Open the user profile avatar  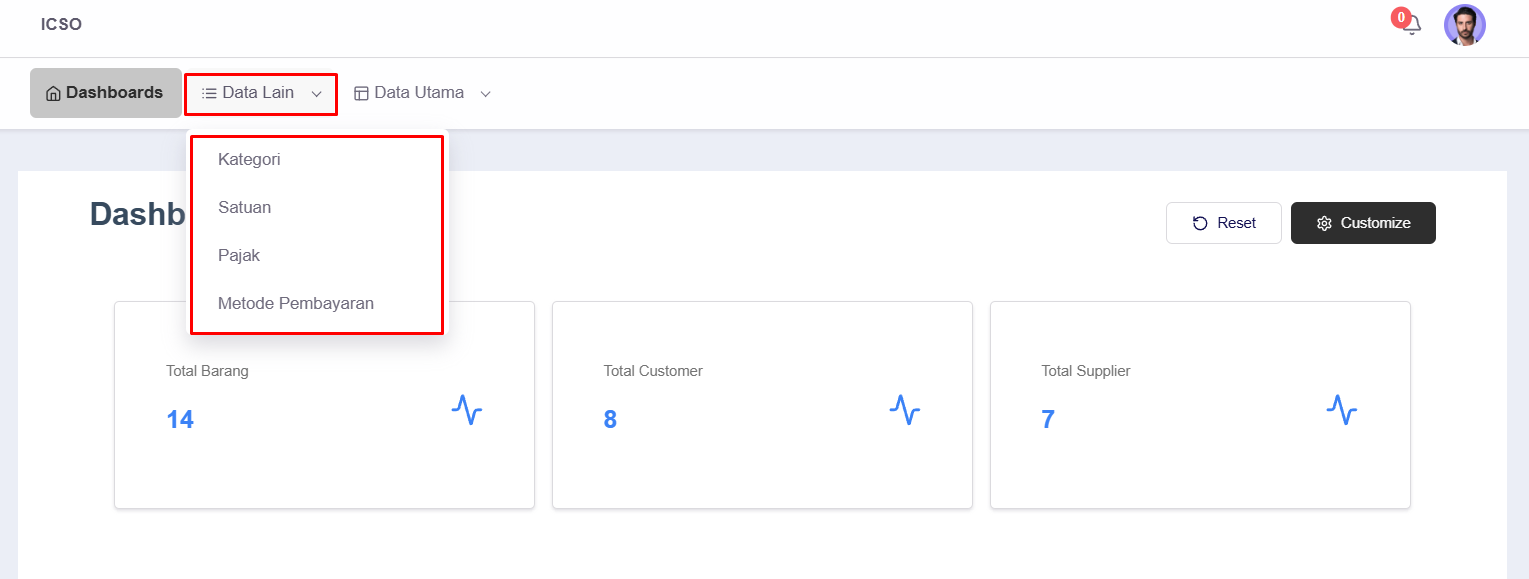point(1464,25)
